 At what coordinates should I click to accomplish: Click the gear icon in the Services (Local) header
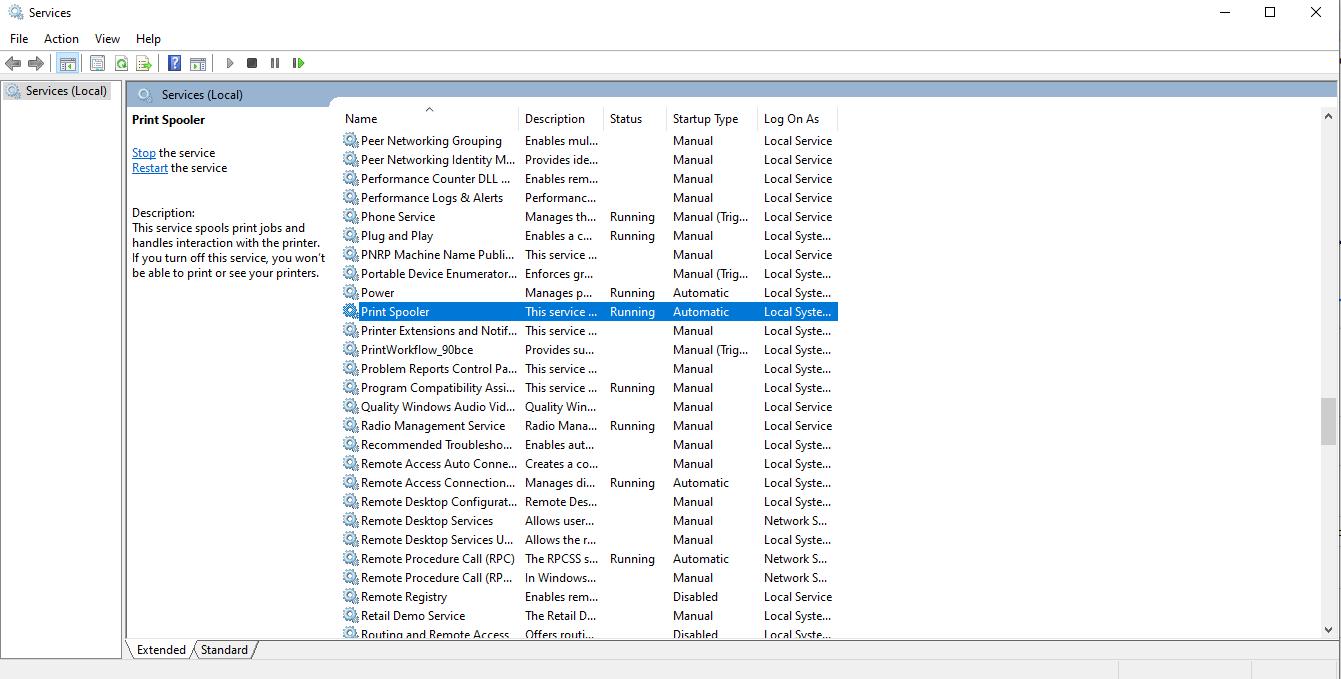(x=145, y=95)
